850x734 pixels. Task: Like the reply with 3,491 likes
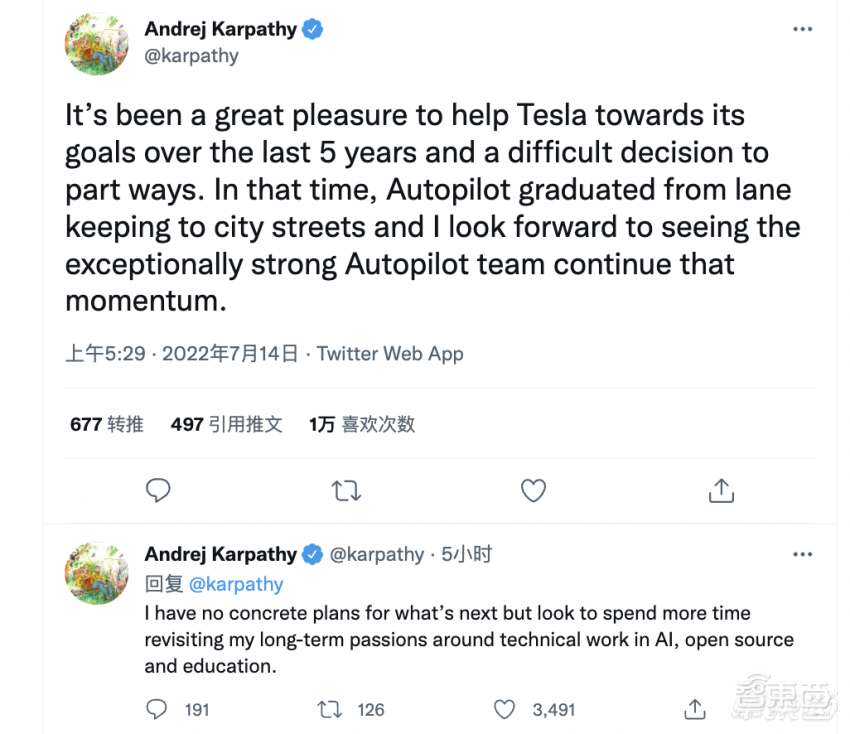tap(507, 709)
